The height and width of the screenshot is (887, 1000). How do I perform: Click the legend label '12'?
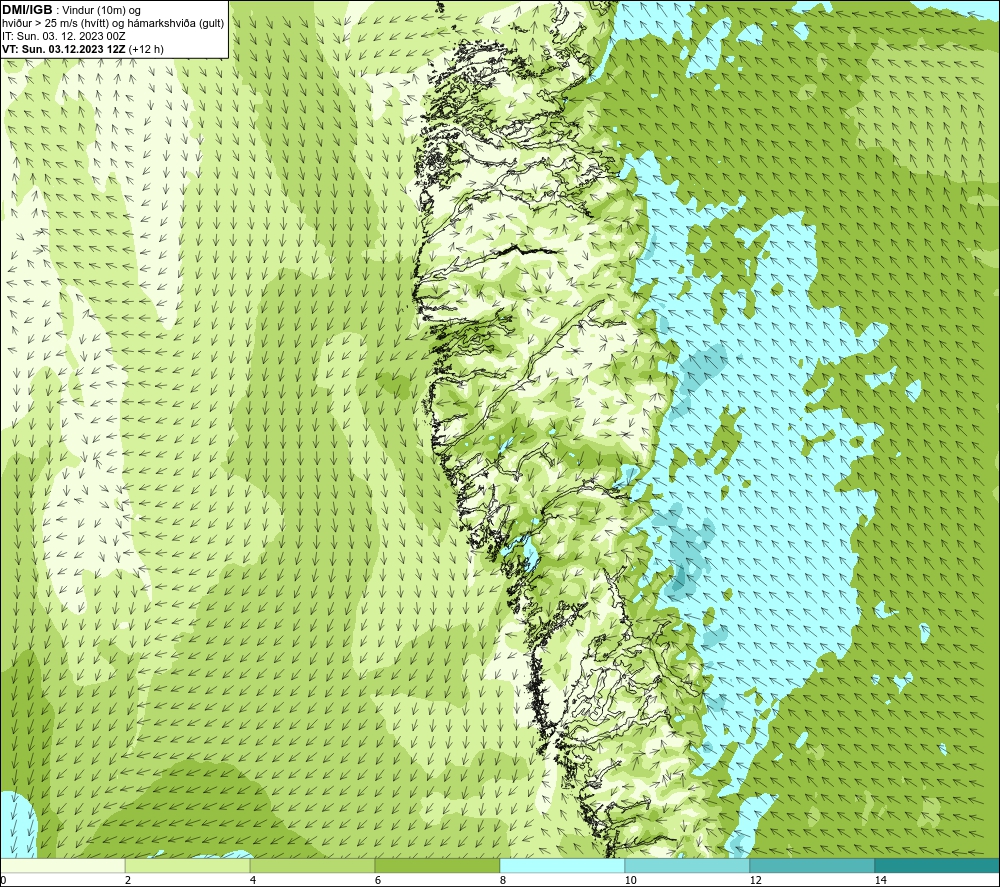755,880
